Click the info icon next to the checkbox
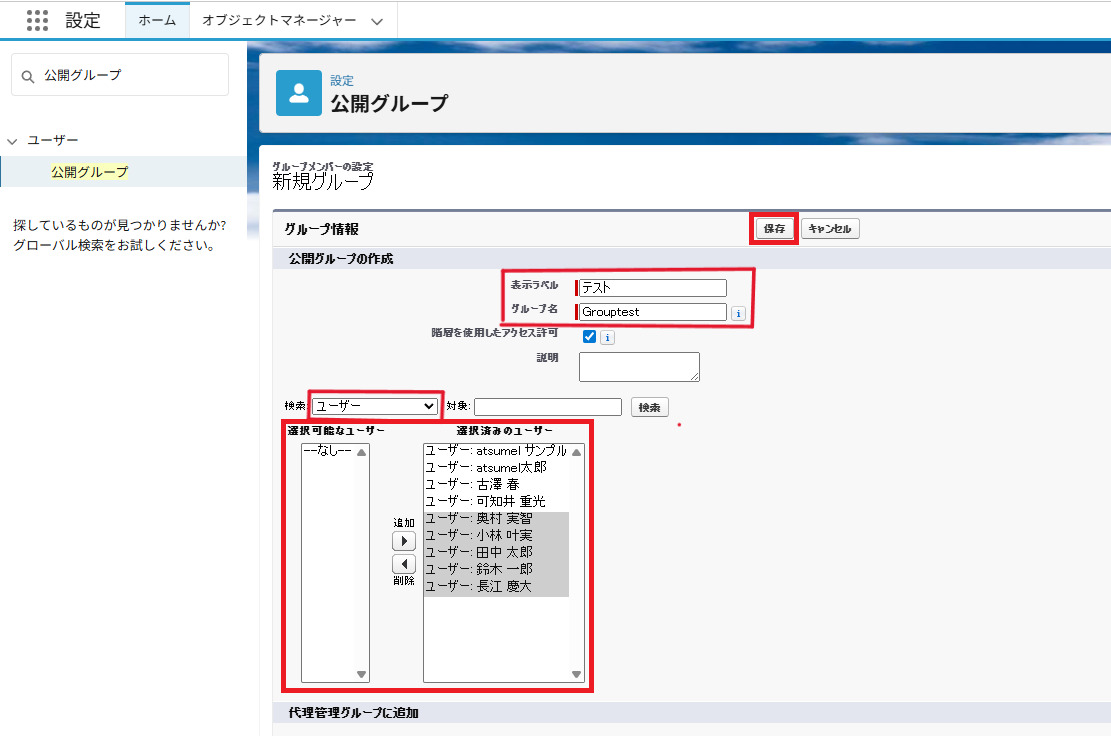Image resolution: width=1111 pixels, height=736 pixels. click(607, 337)
